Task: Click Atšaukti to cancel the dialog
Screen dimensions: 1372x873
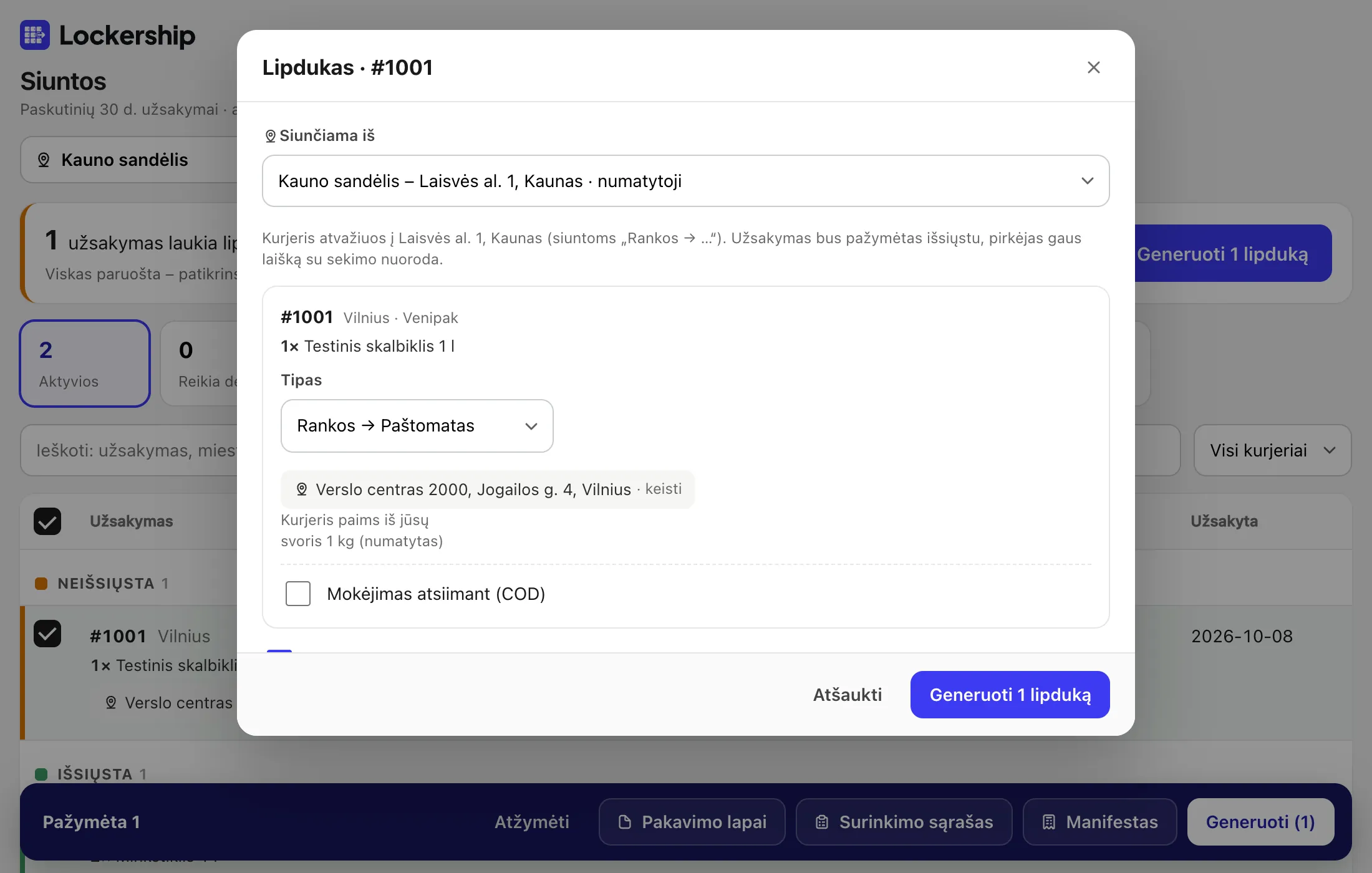Action: point(848,695)
